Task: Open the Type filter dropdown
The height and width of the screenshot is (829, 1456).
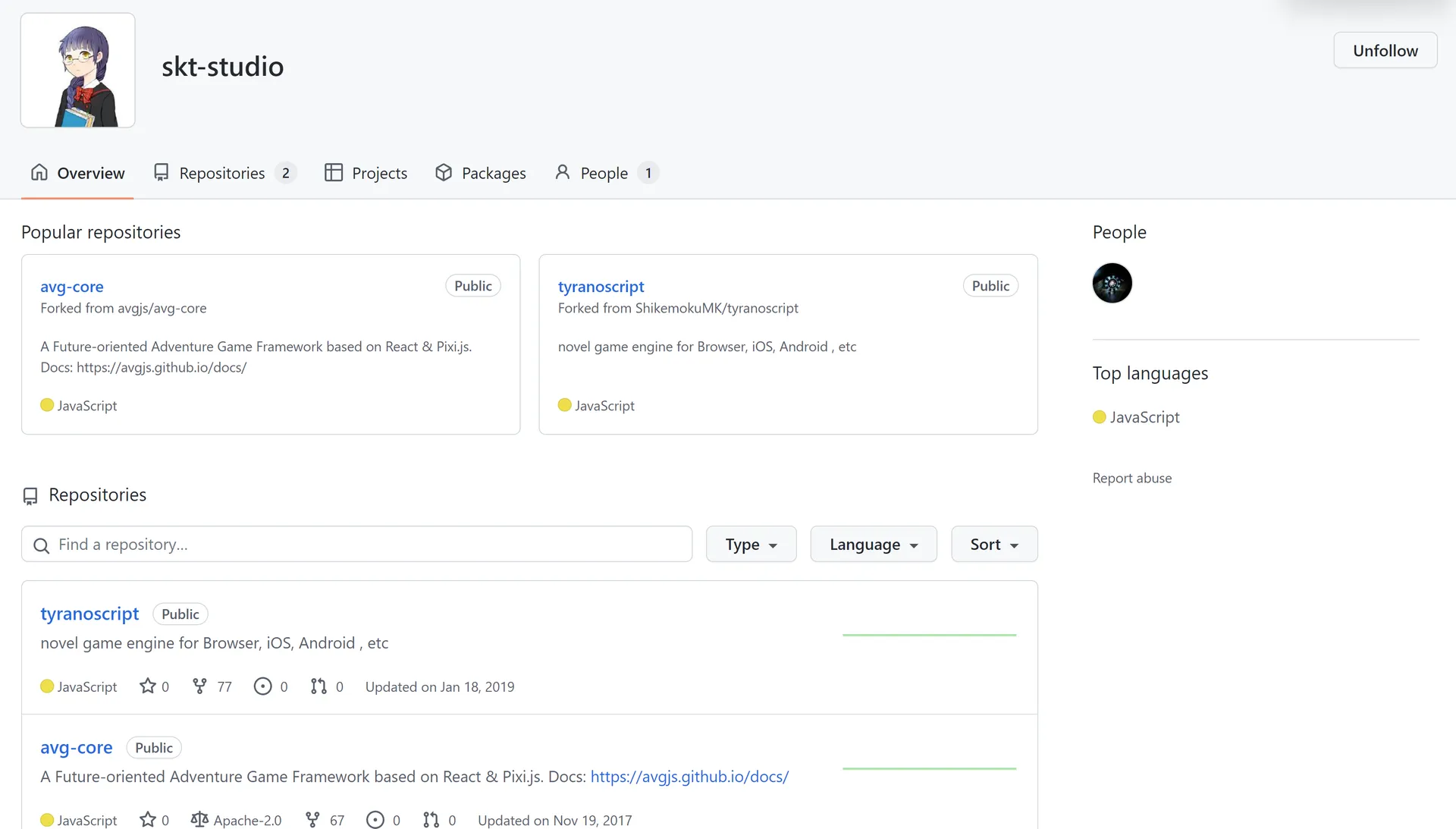Action: 751,545
